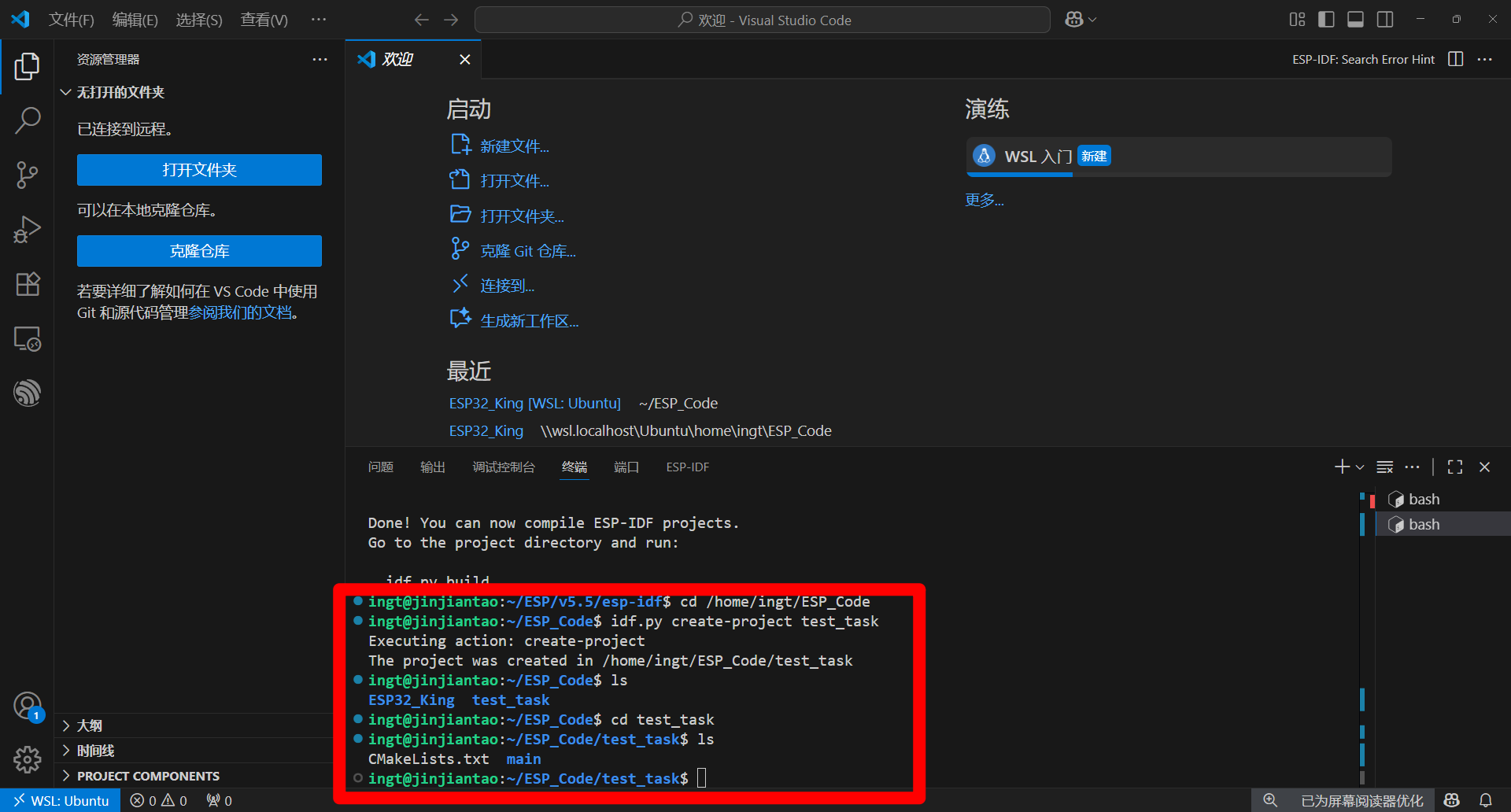1511x812 pixels.
Task: Switch to ESP-IDF panel tab
Action: tap(688, 467)
